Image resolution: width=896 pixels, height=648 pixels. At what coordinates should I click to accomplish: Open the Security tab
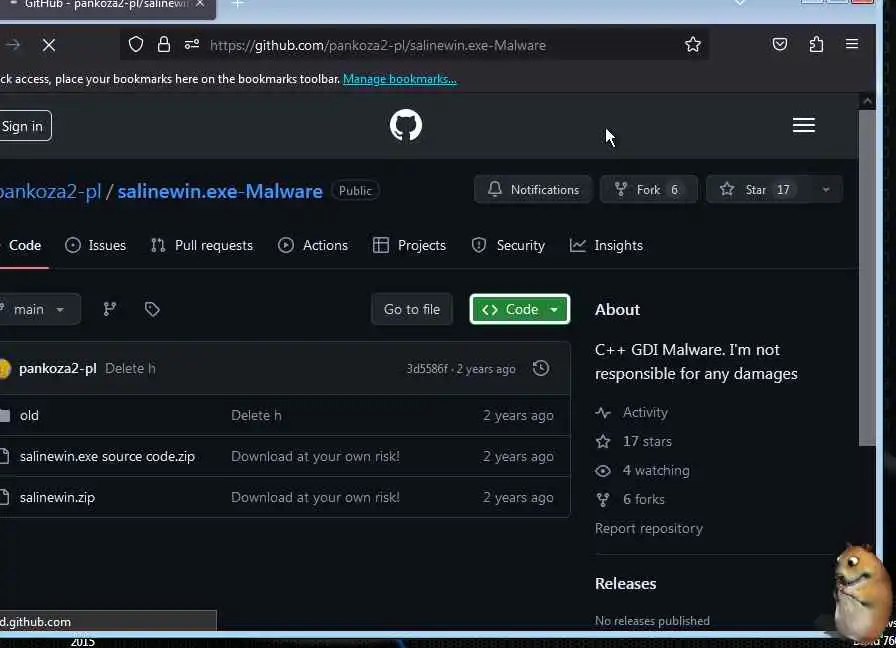pos(509,245)
